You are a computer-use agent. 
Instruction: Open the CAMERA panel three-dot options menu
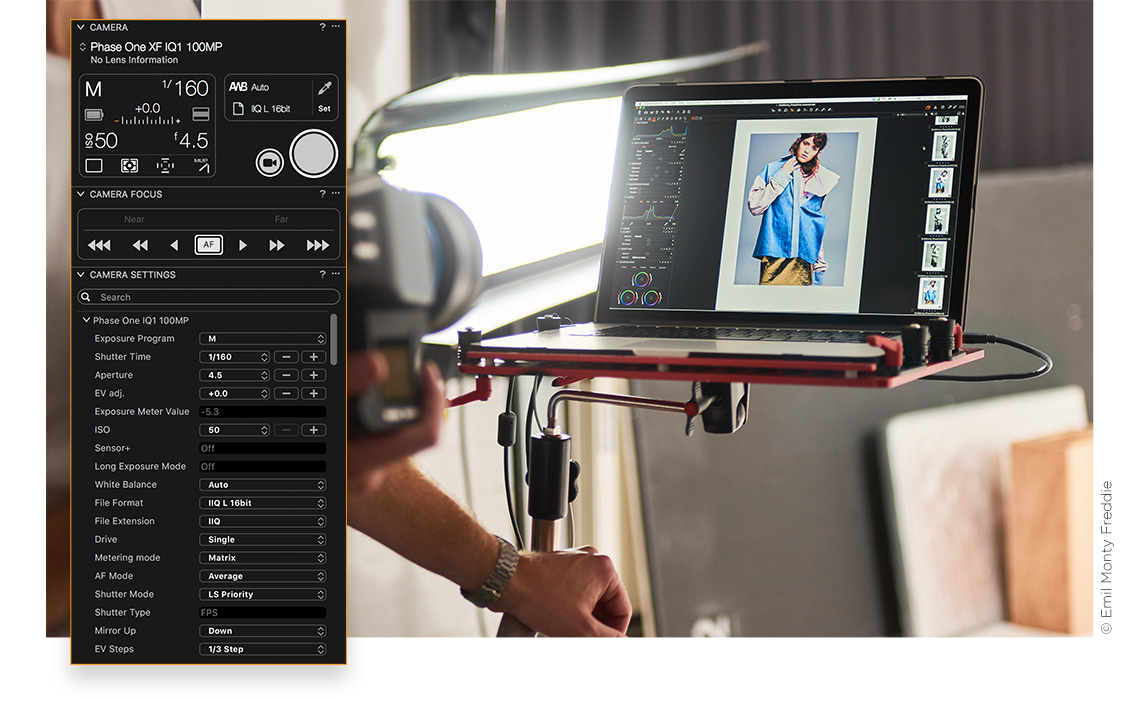[x=336, y=27]
